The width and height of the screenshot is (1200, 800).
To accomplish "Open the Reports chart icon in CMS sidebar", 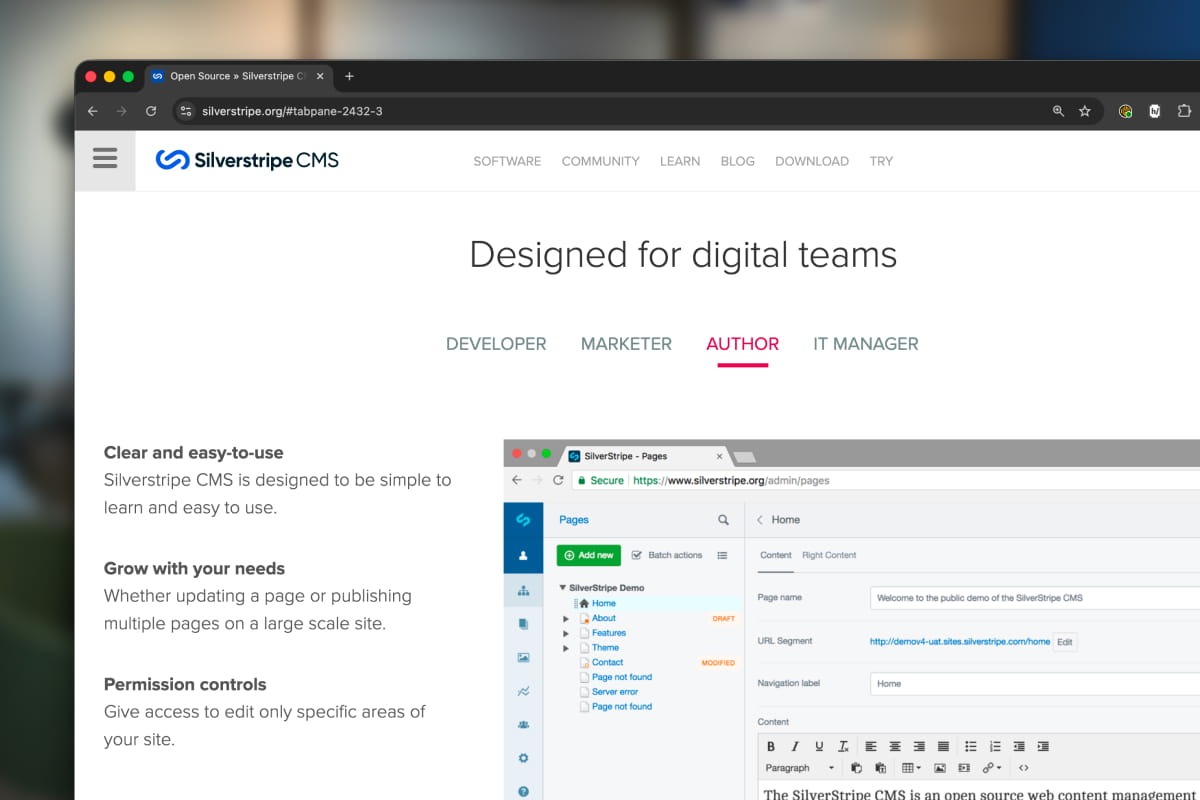I will (523, 691).
